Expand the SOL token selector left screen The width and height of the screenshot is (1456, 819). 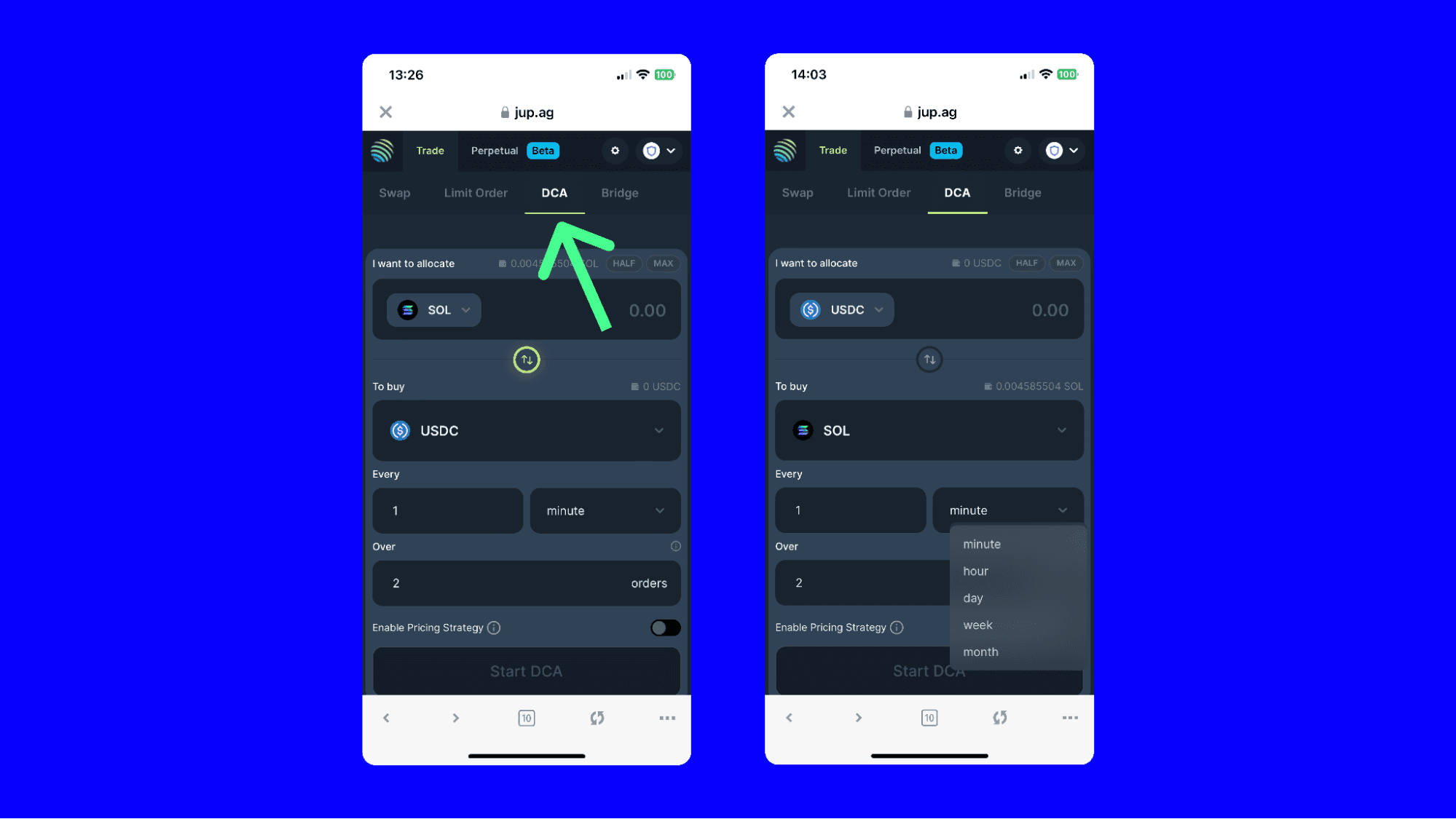point(435,309)
